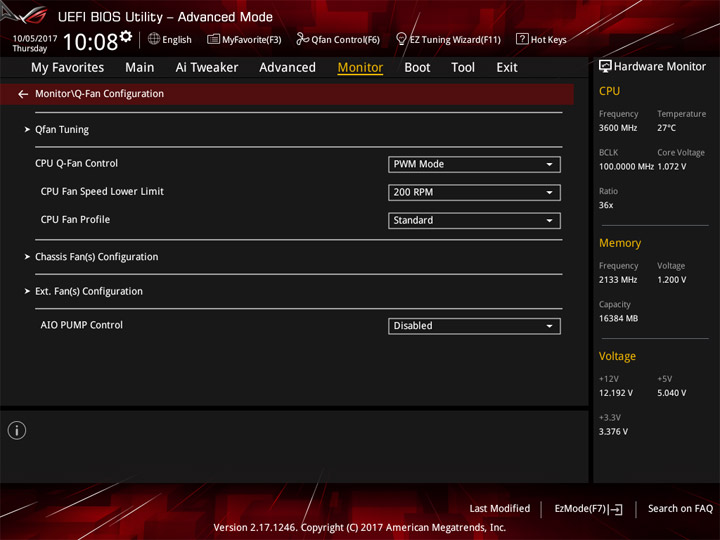The width and height of the screenshot is (720, 540).
Task: Click the AIO PUMP Control label
Action: [x=82, y=325]
